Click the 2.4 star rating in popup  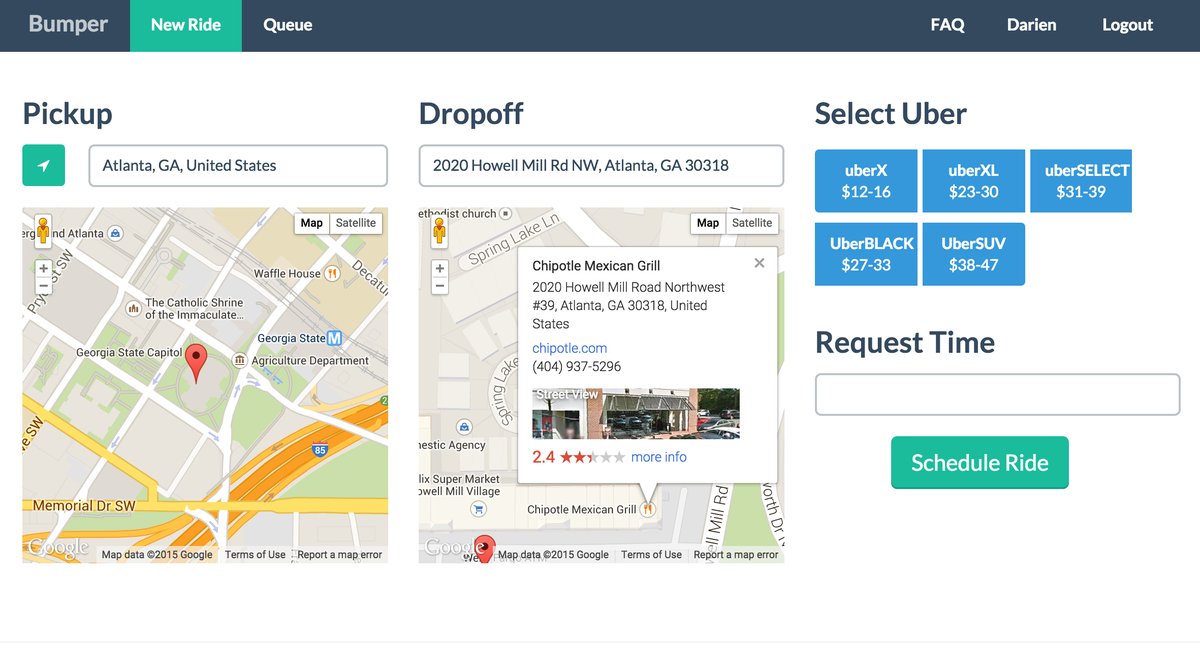coord(578,457)
